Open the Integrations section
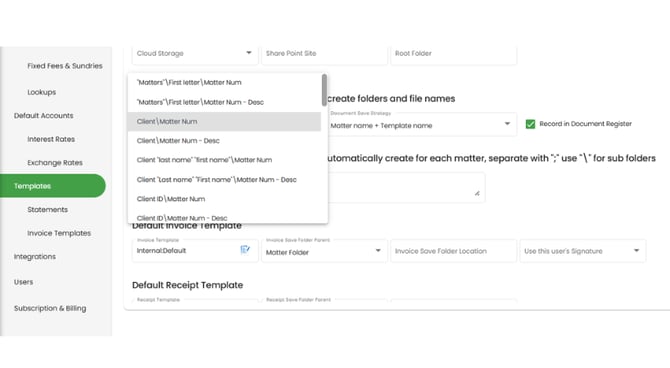 pos(35,257)
